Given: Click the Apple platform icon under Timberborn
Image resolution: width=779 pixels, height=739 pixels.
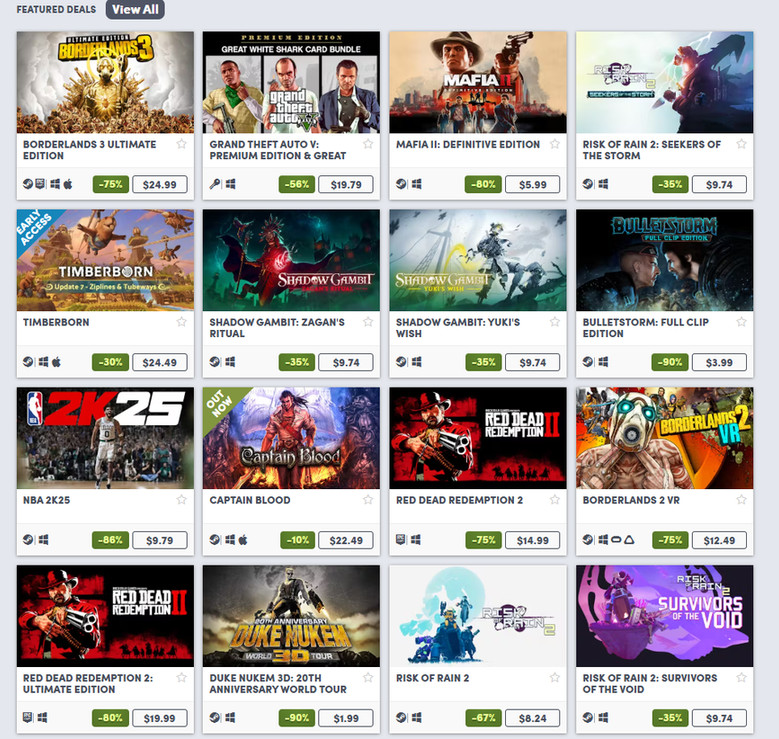Looking at the screenshot, I should 57,362.
